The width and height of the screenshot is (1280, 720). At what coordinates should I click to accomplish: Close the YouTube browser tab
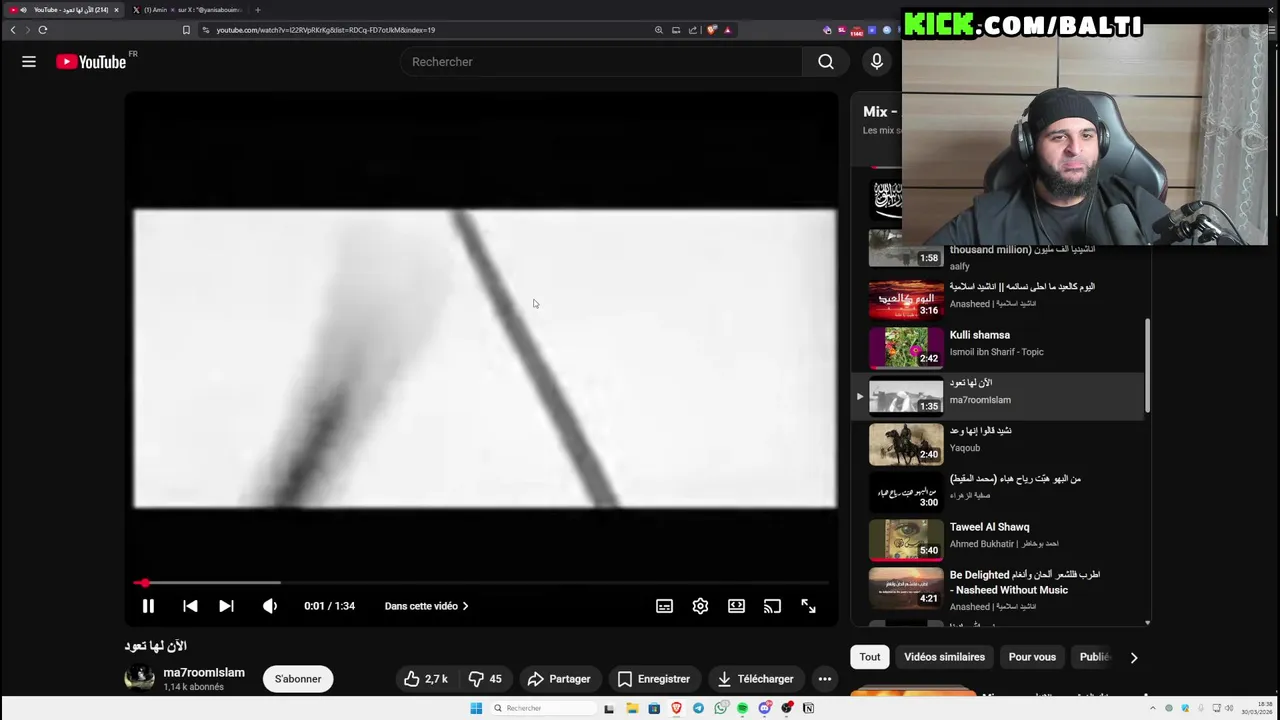116,10
